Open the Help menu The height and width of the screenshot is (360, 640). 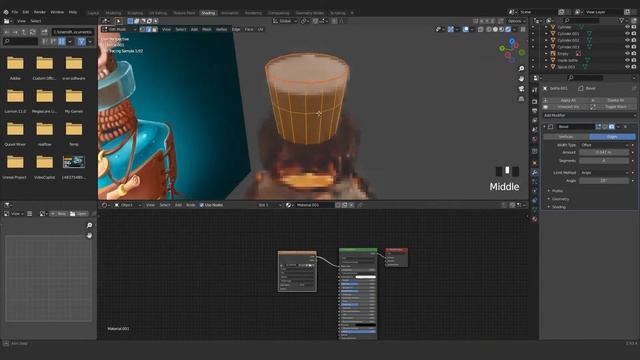[73, 12]
